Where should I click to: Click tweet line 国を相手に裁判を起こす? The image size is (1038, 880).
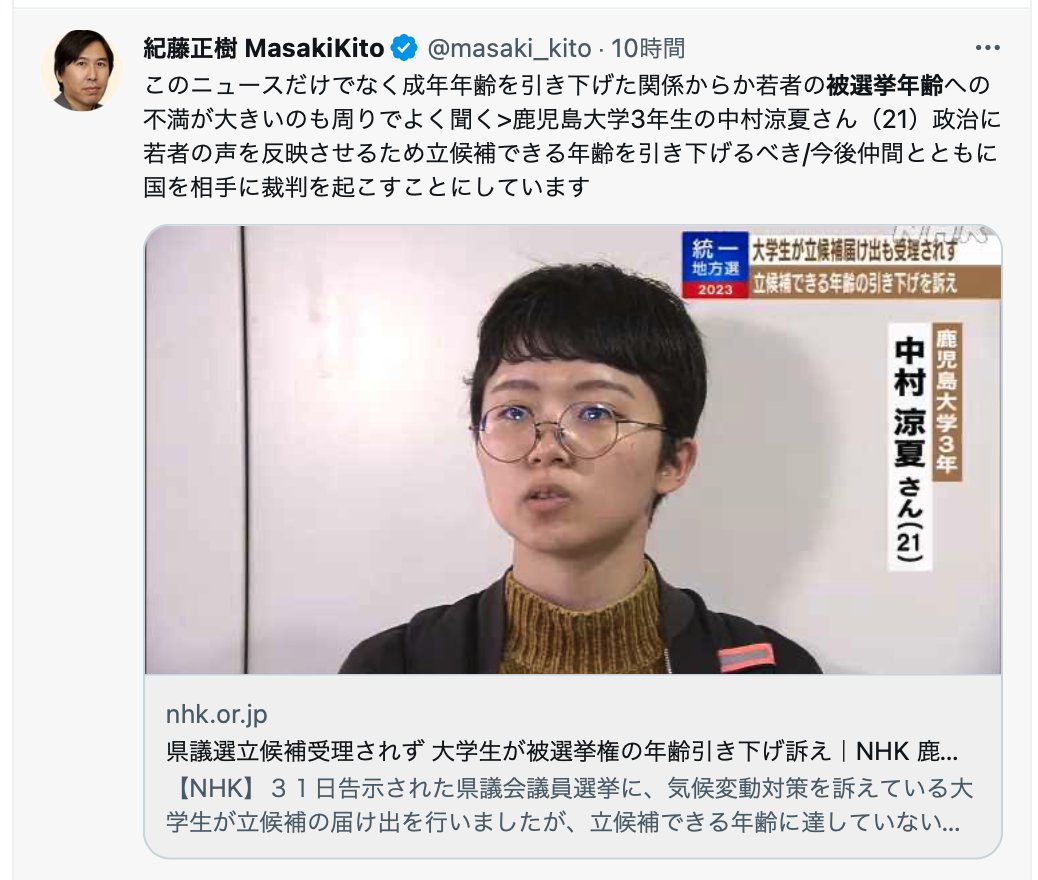366,187
